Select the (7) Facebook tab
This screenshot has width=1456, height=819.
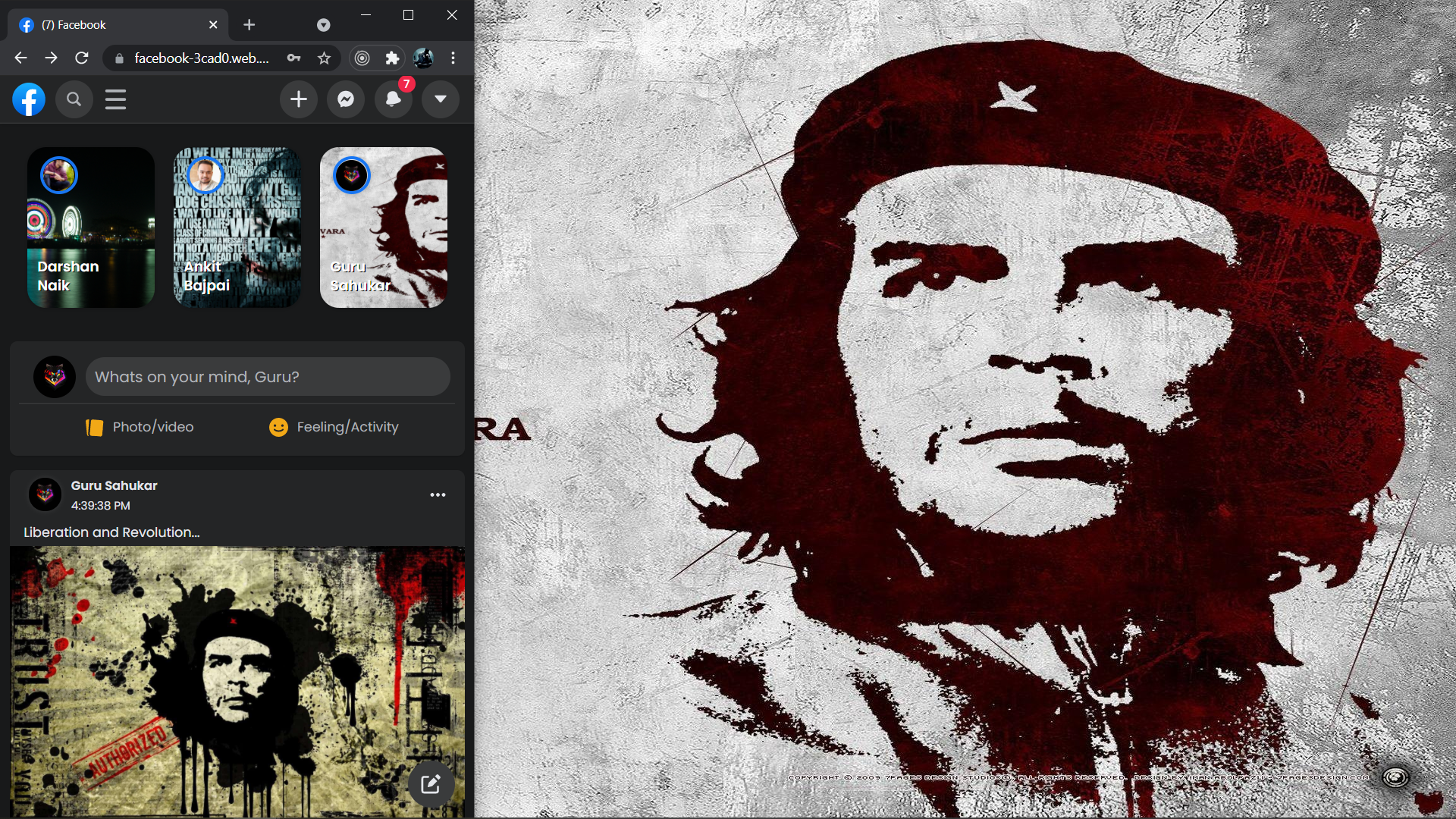[118, 25]
